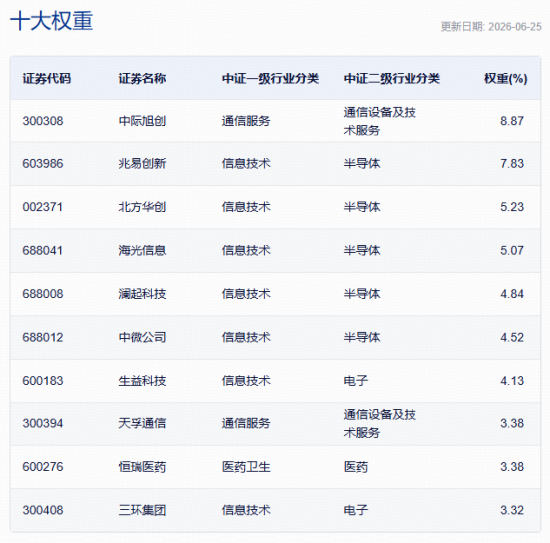
Task: Click 通信服务 in the 天孚通信 row
Action: click(x=246, y=423)
